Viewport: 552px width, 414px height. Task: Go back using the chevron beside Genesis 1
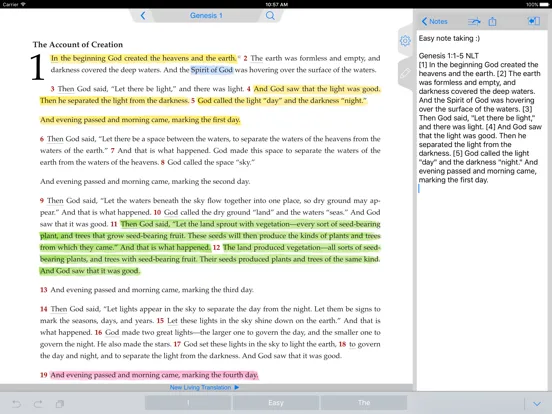click(x=143, y=15)
